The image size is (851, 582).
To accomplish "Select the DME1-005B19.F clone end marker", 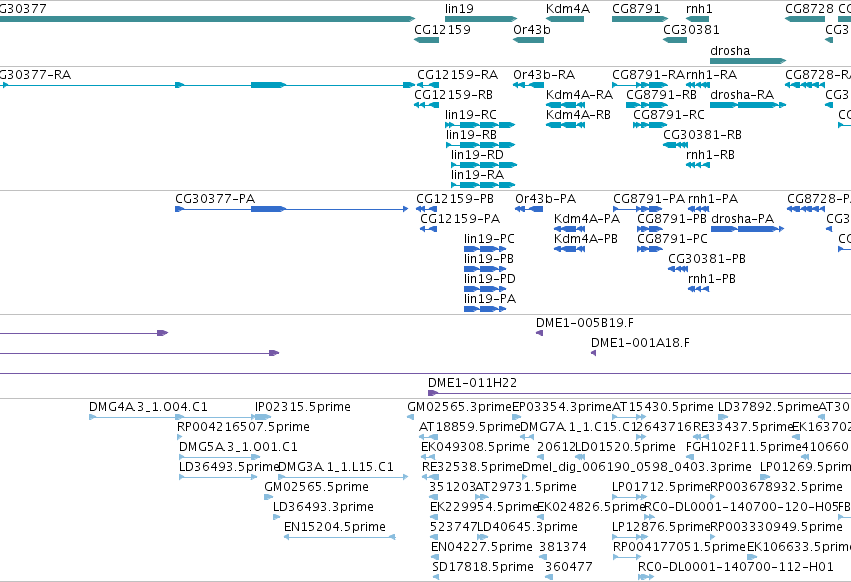I will pyautogui.click(x=539, y=333).
